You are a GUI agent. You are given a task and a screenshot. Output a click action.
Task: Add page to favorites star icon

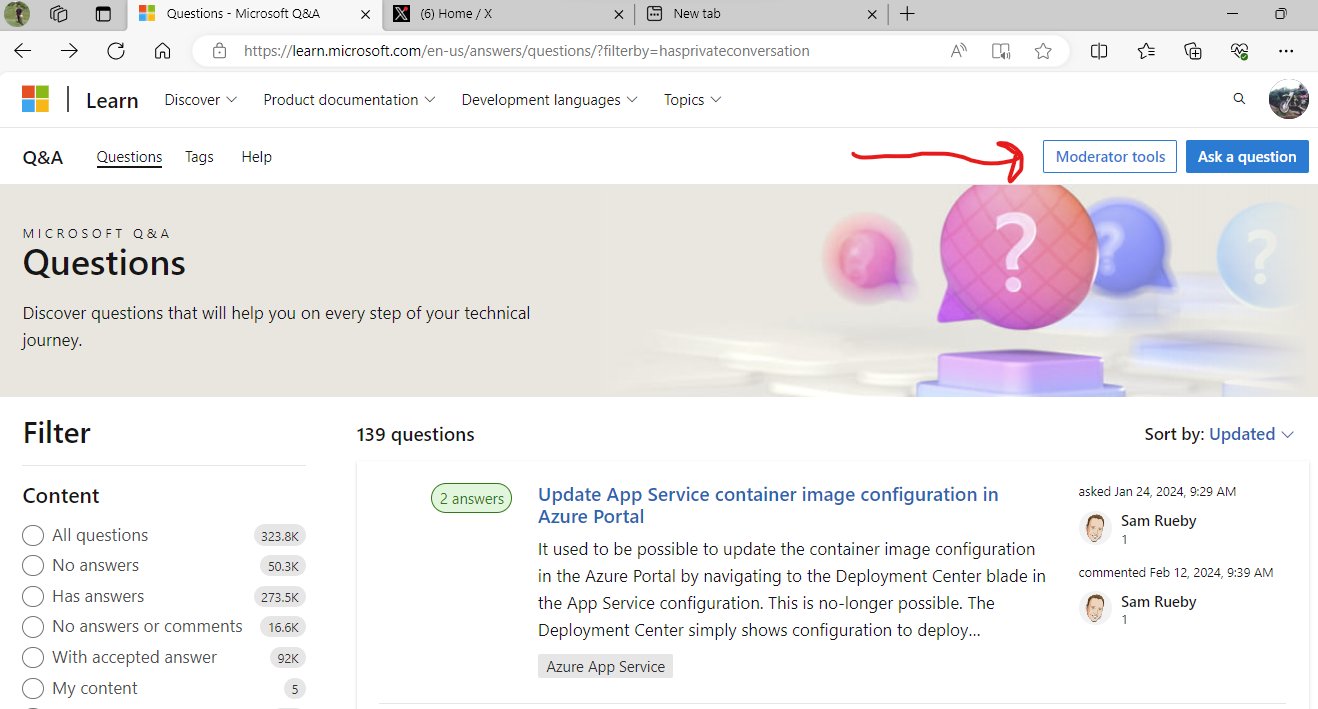pos(1043,51)
